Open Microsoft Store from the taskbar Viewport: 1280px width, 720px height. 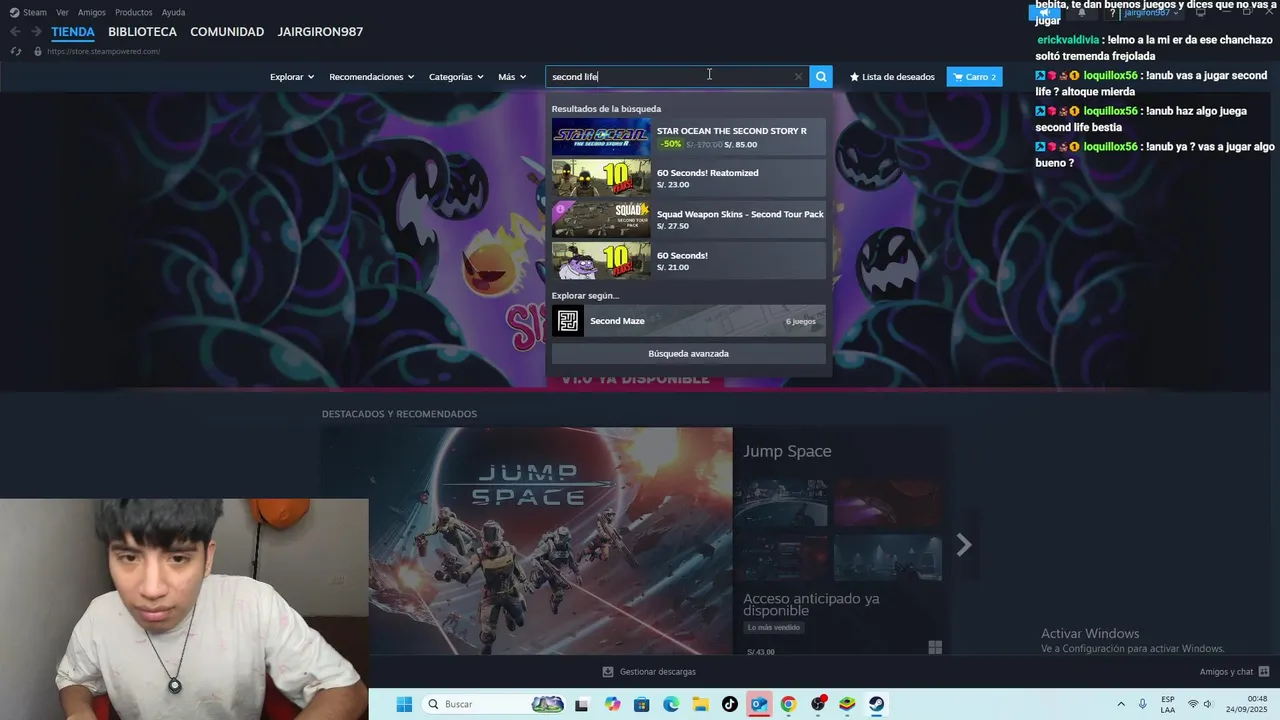coord(642,704)
